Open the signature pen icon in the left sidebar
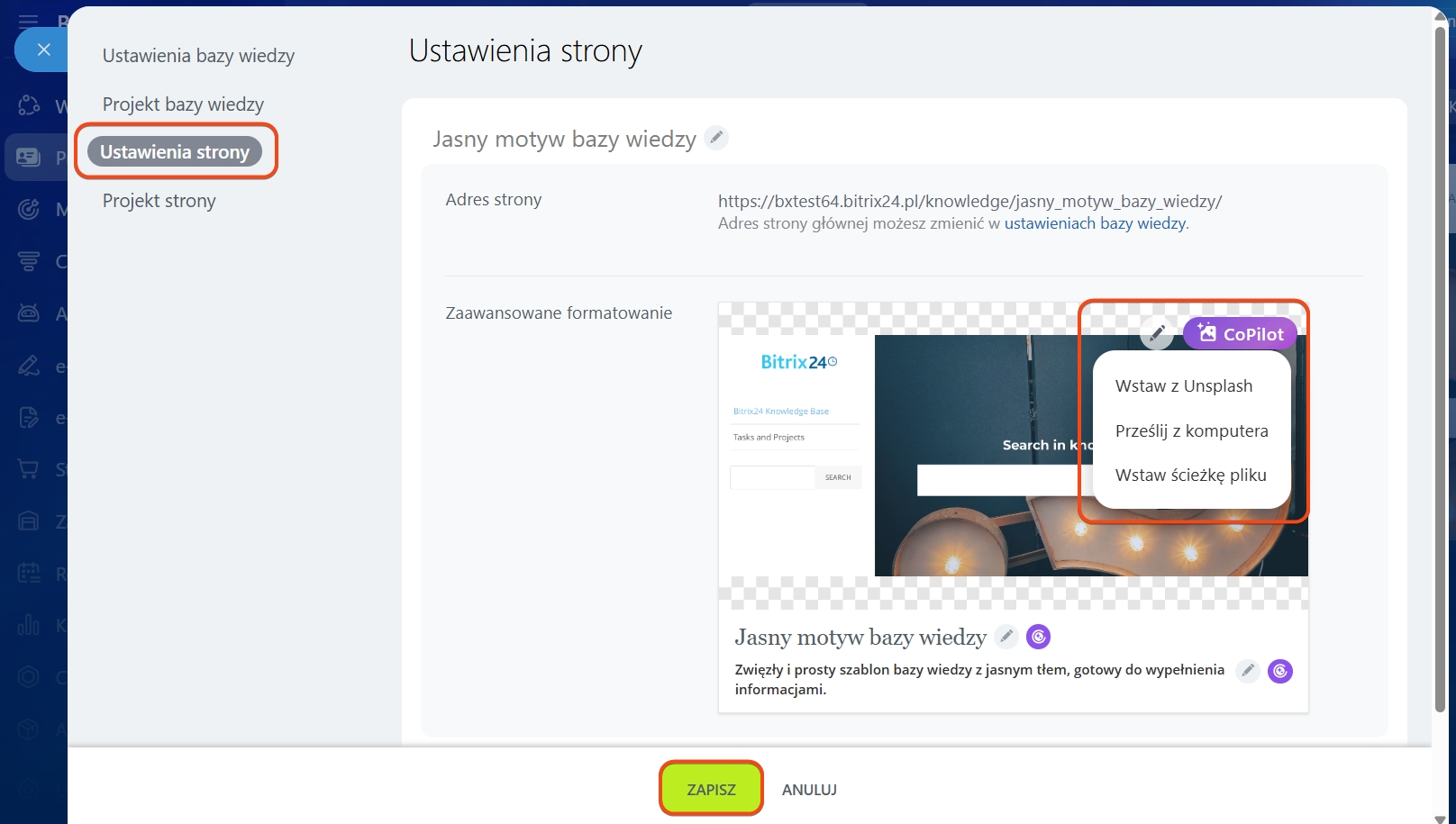 tap(29, 366)
